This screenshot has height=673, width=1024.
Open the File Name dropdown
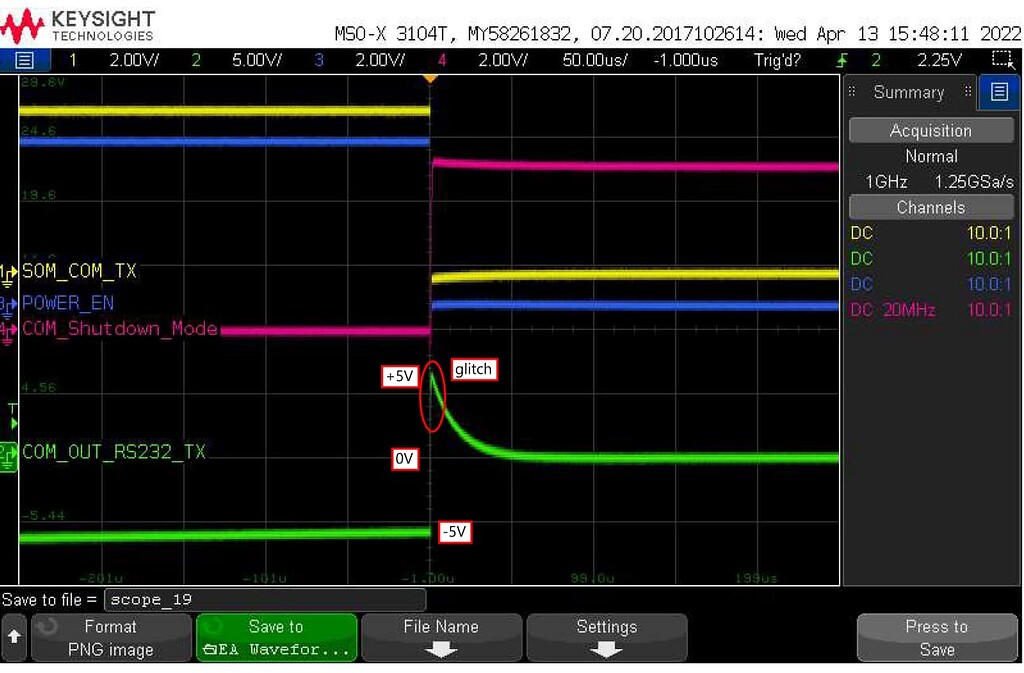(441, 637)
